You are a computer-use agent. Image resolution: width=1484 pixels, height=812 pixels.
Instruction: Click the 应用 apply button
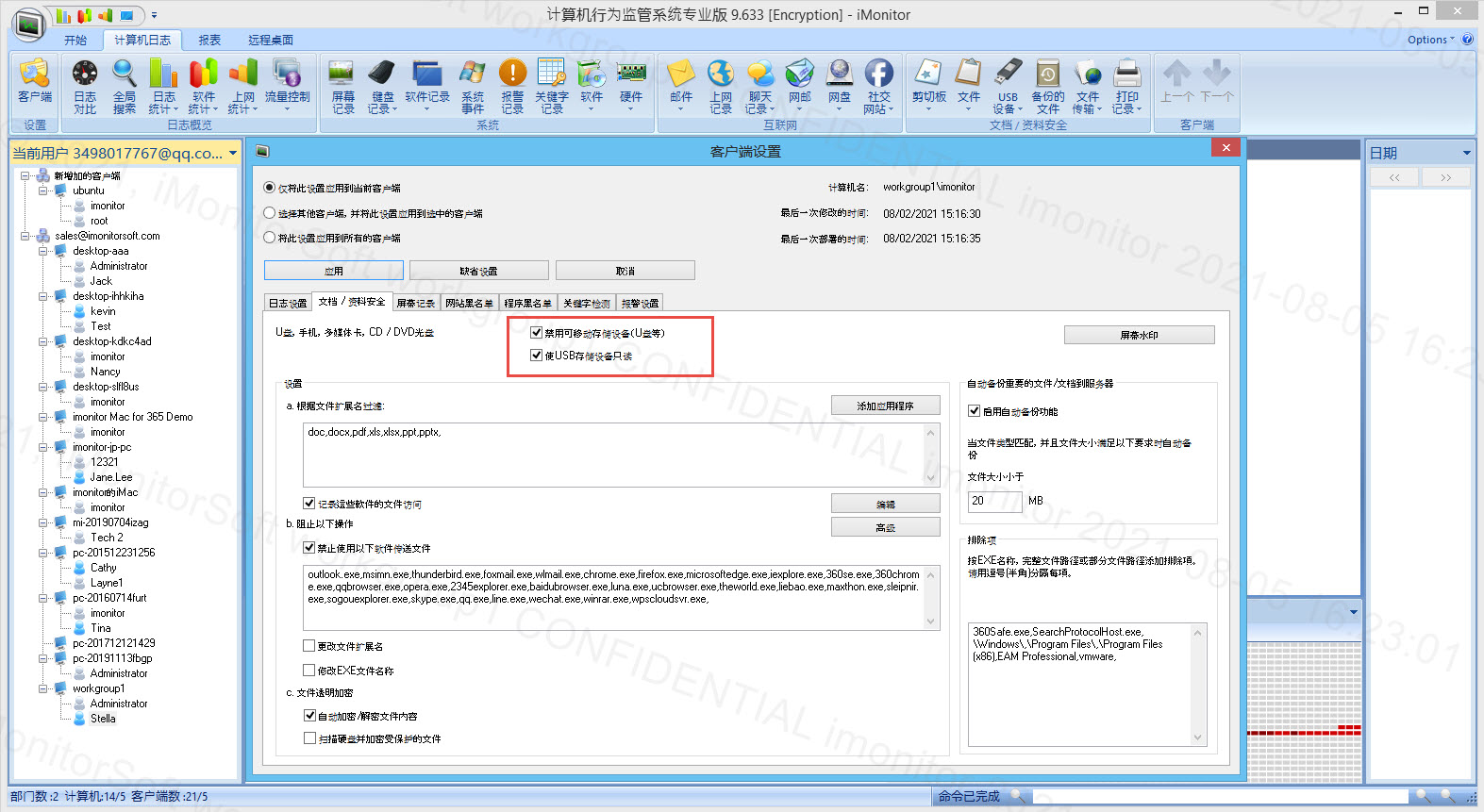(334, 271)
